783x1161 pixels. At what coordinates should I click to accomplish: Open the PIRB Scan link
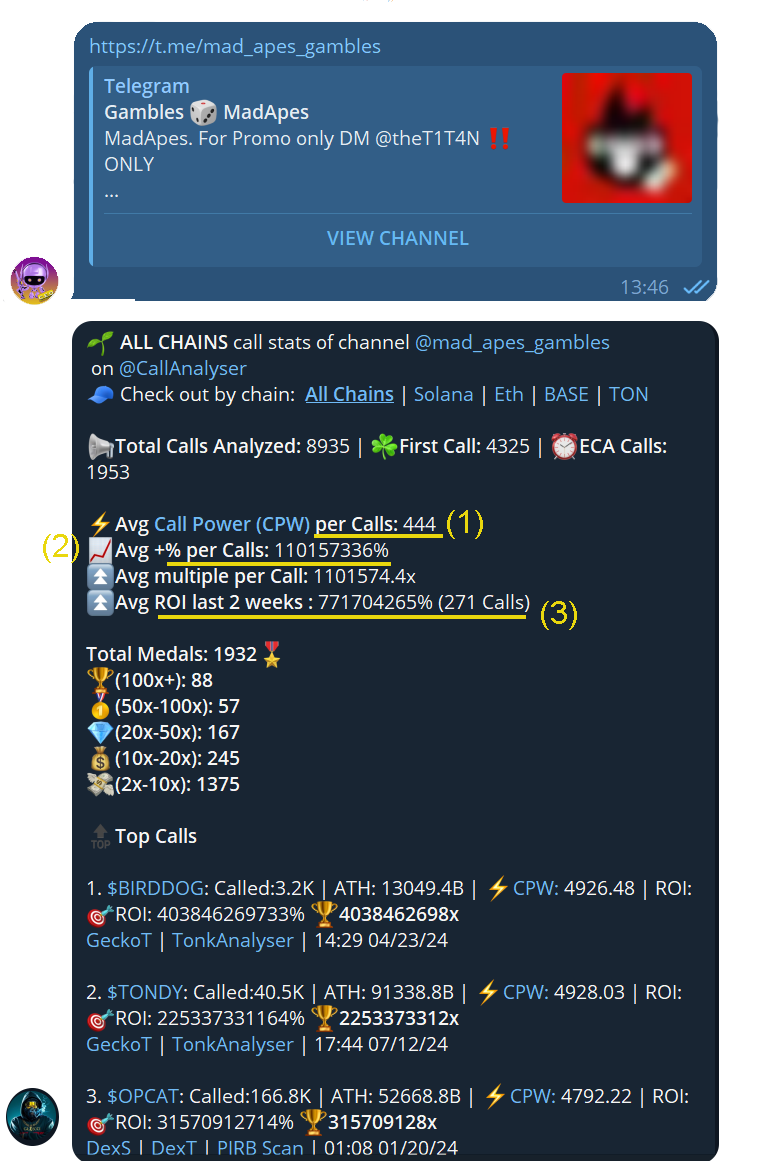pos(260,1148)
